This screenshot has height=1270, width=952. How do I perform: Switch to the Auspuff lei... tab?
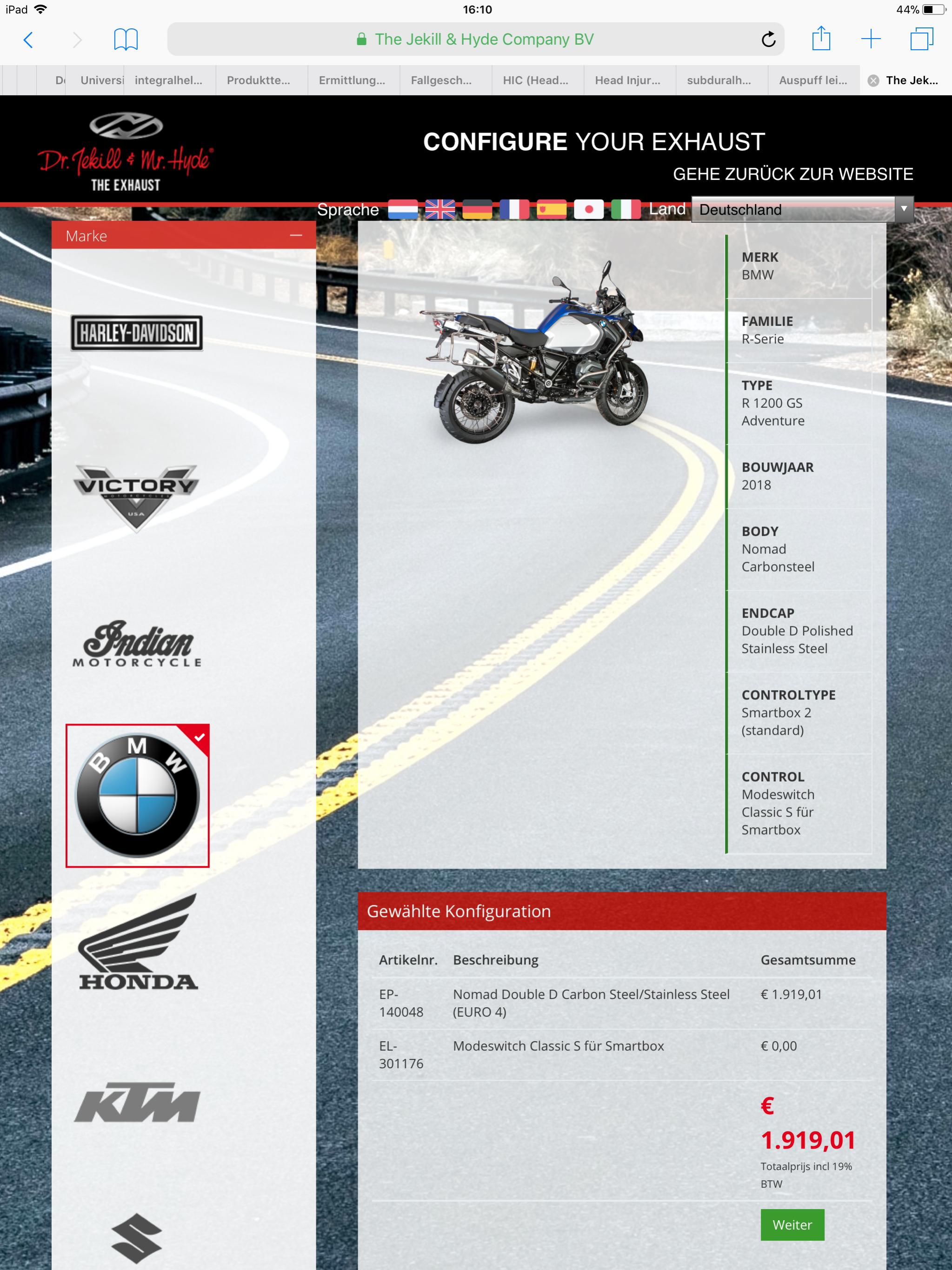pyautogui.click(x=812, y=80)
